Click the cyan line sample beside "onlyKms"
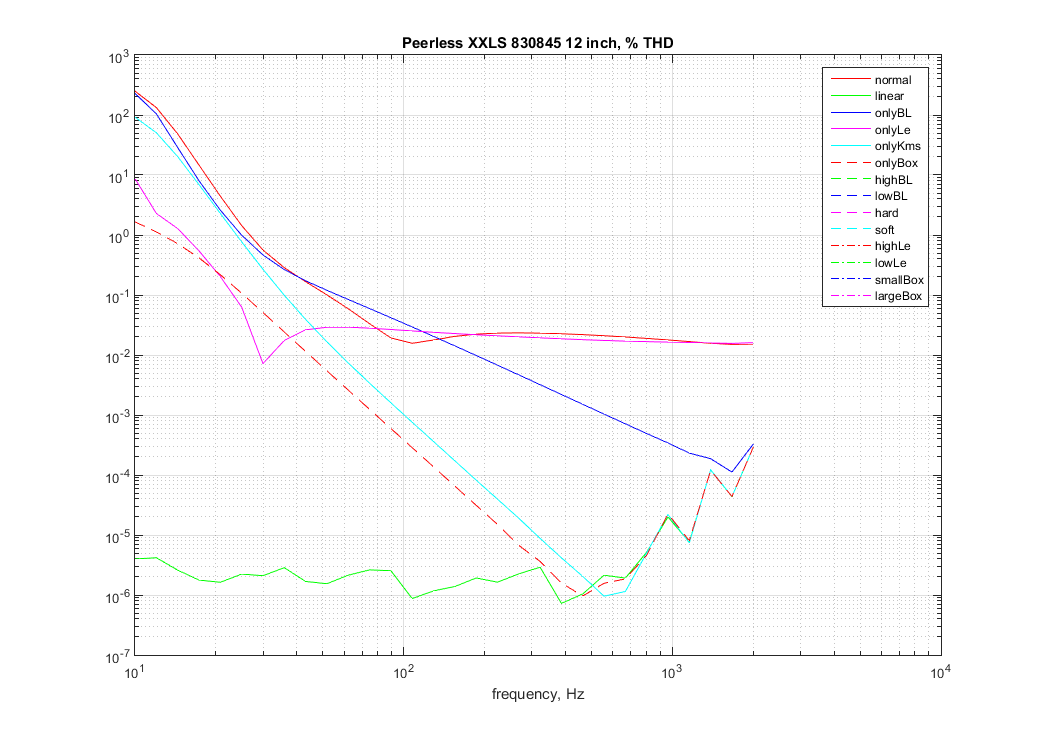The image size is (1040, 736). click(x=850, y=146)
